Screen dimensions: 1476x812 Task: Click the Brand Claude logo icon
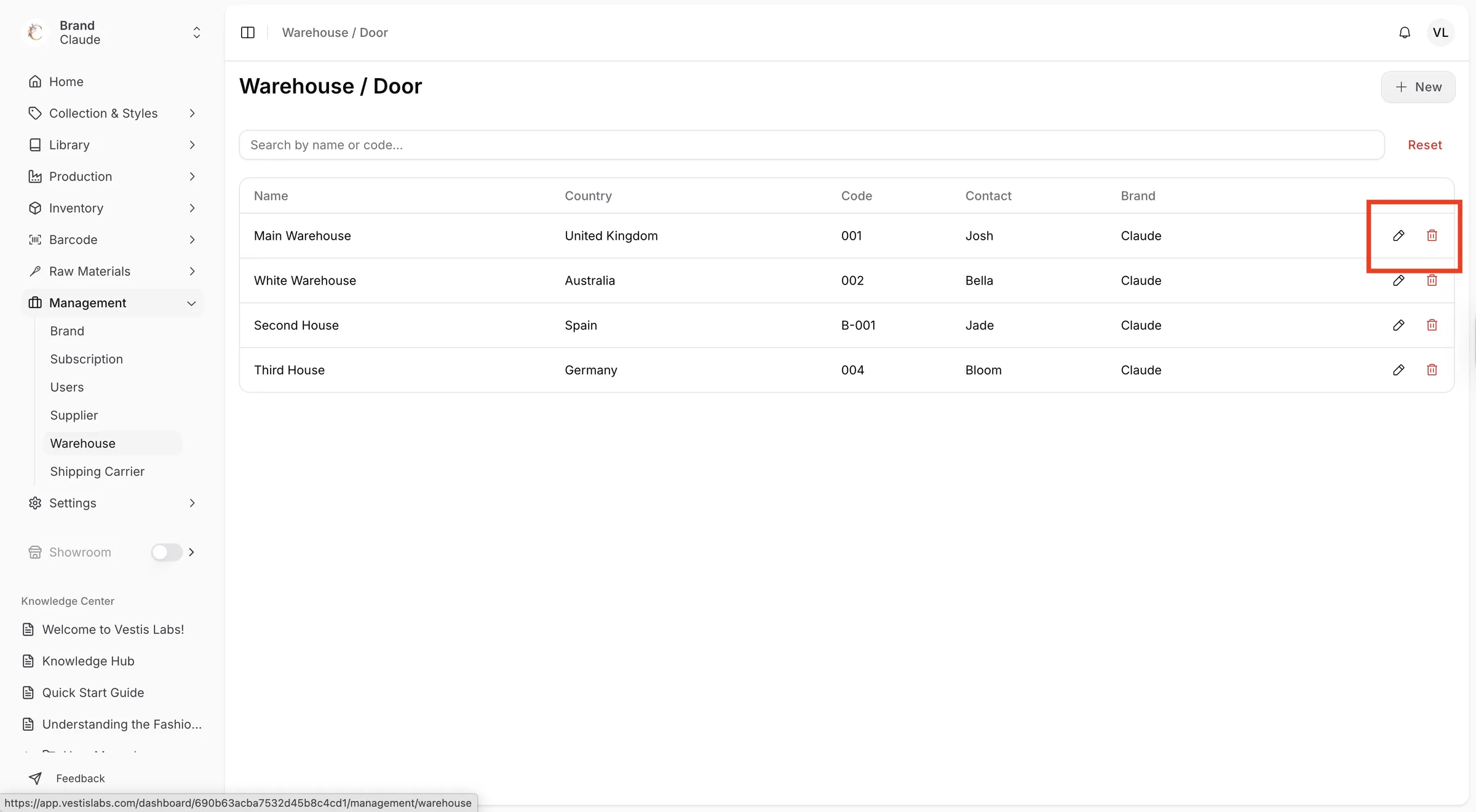[36, 33]
